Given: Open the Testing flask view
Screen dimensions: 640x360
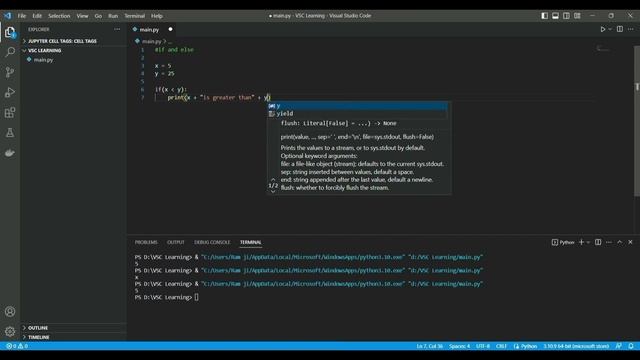Looking at the screenshot, I should point(10,133).
